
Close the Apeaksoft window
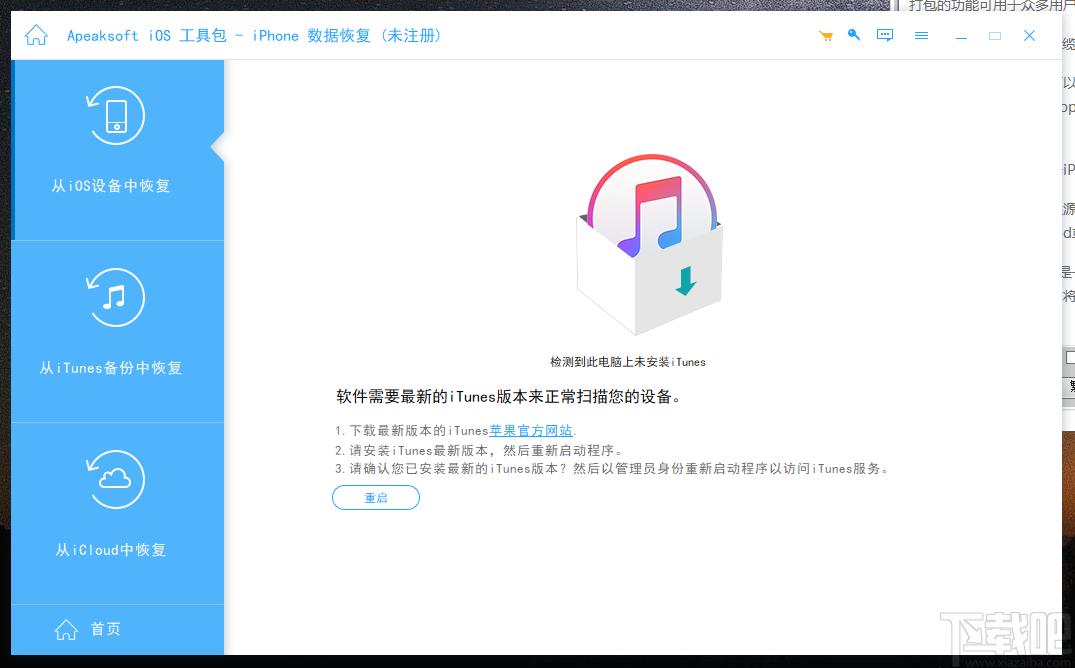click(1029, 36)
